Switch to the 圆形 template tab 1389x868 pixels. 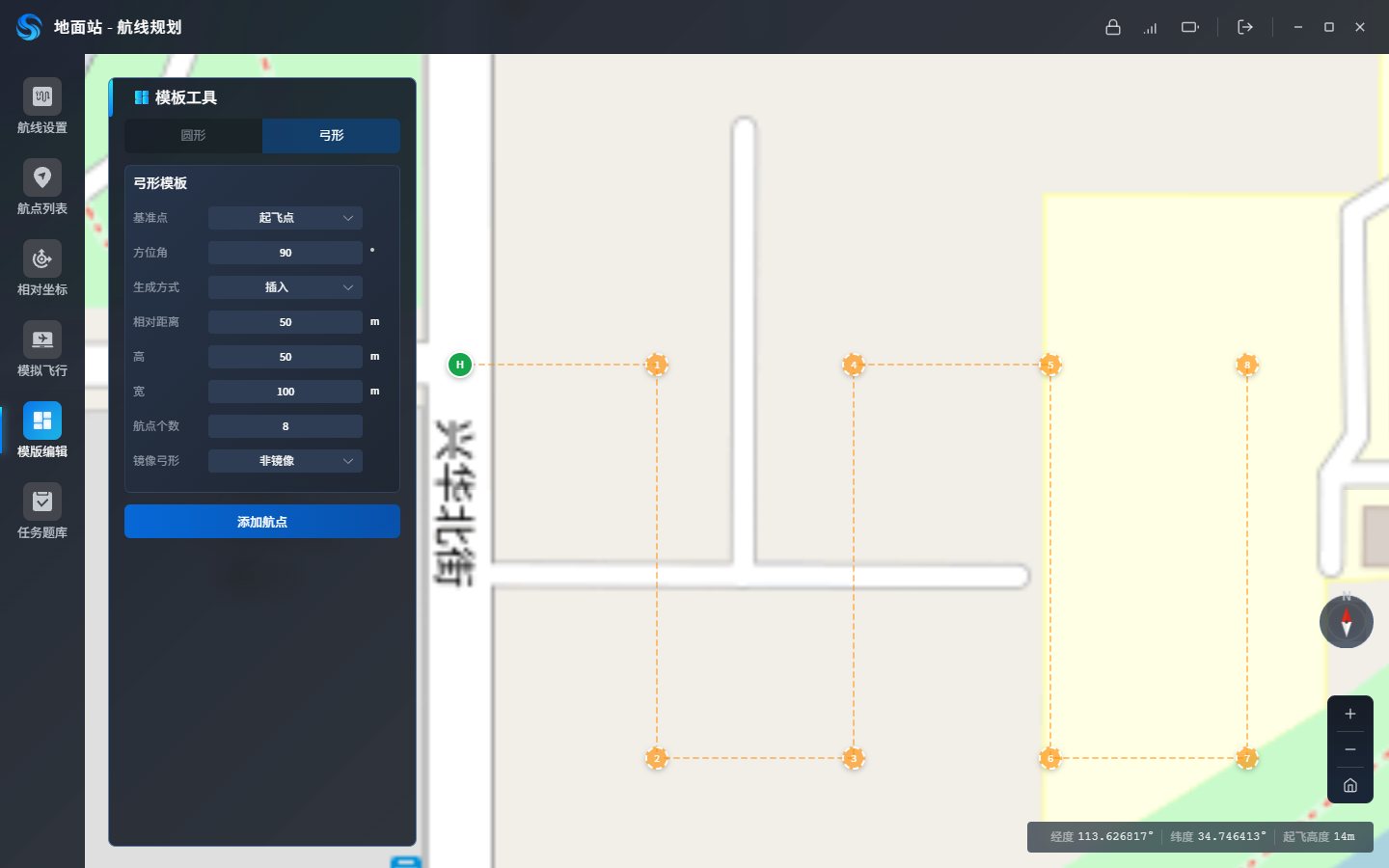(194, 136)
